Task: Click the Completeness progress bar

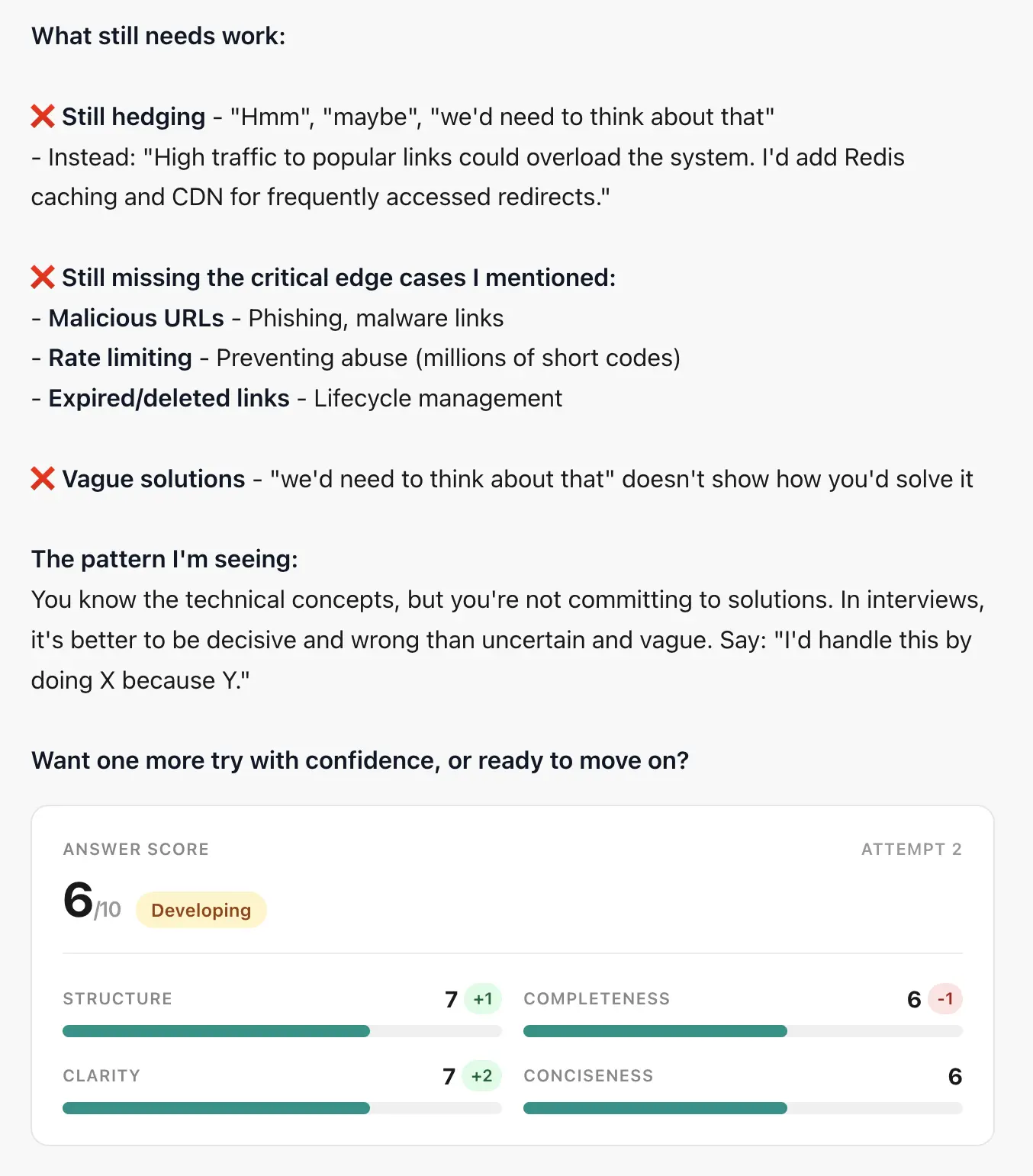Action: pos(742,1031)
